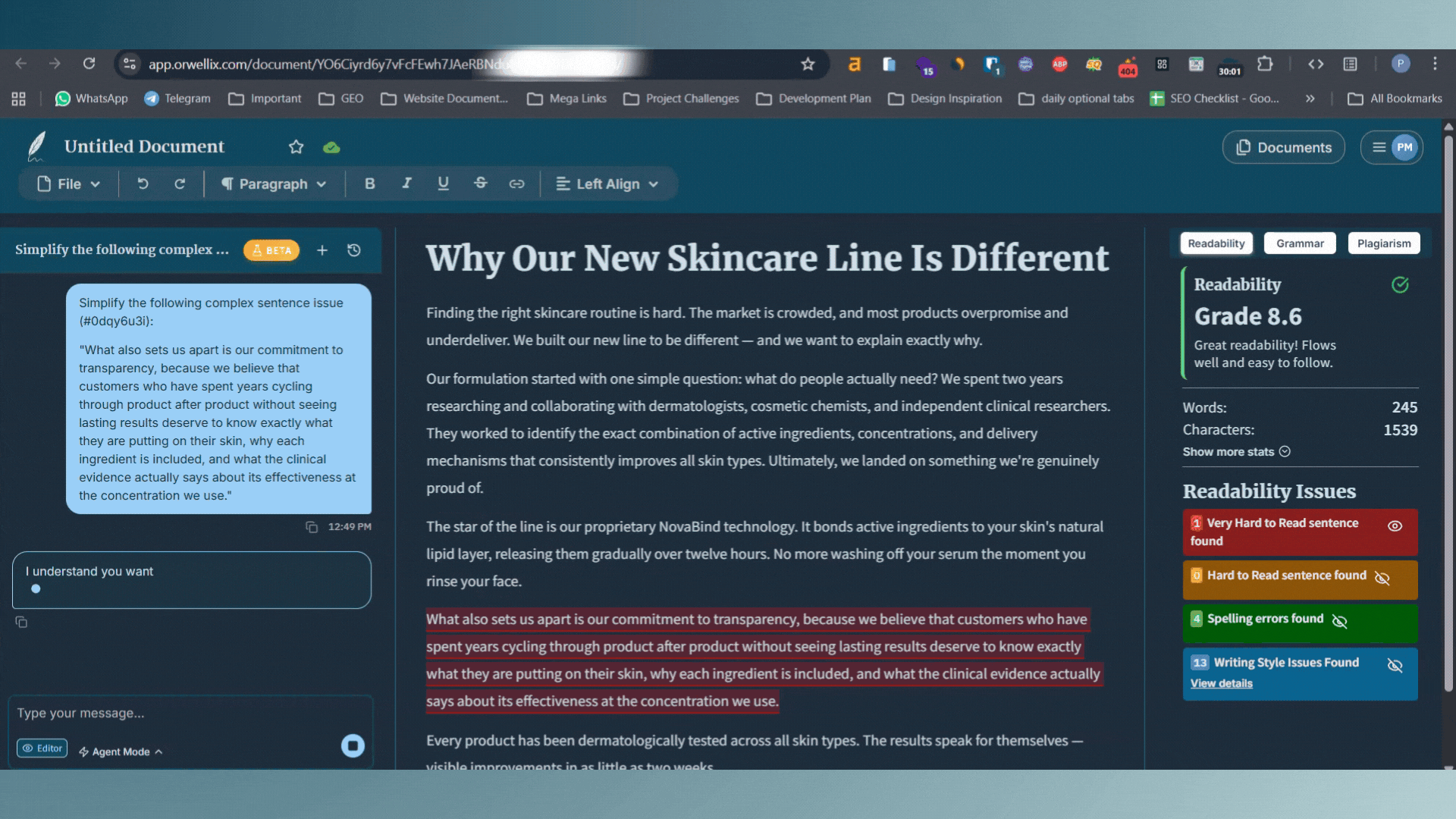
Task: Star the Untitled Document
Action: [297, 147]
